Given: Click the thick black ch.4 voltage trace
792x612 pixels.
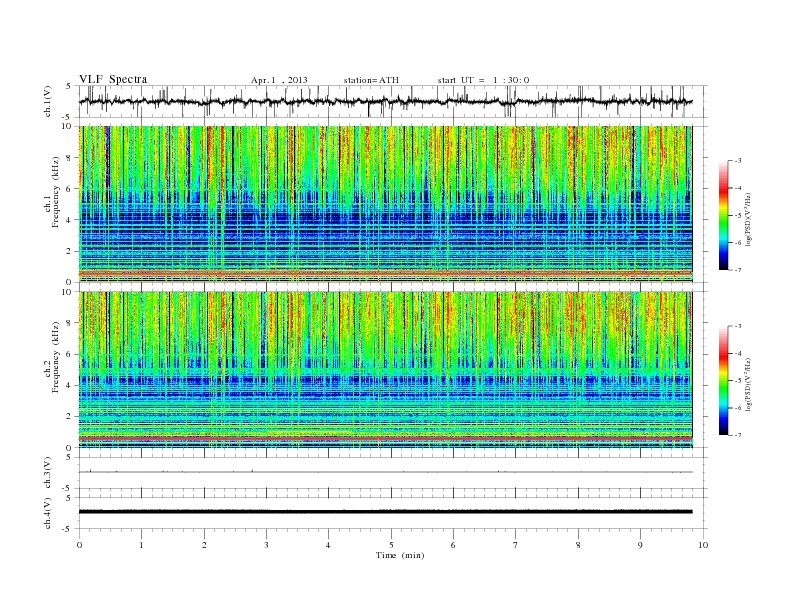Looking at the screenshot, I should coord(385,512).
